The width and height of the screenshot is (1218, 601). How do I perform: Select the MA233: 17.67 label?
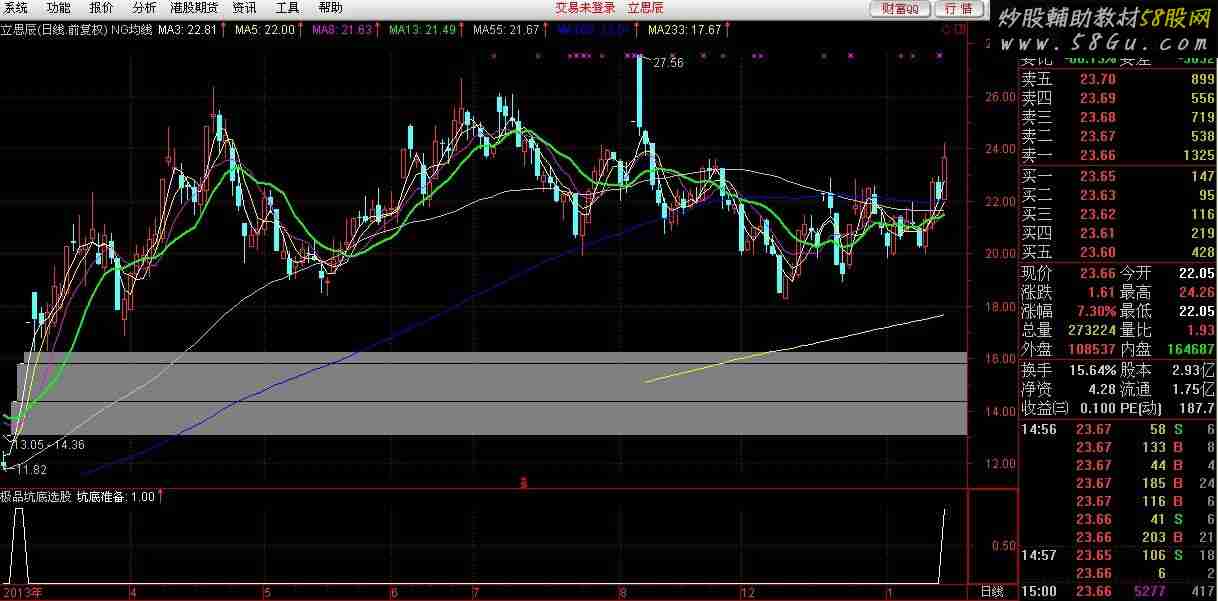tap(685, 30)
